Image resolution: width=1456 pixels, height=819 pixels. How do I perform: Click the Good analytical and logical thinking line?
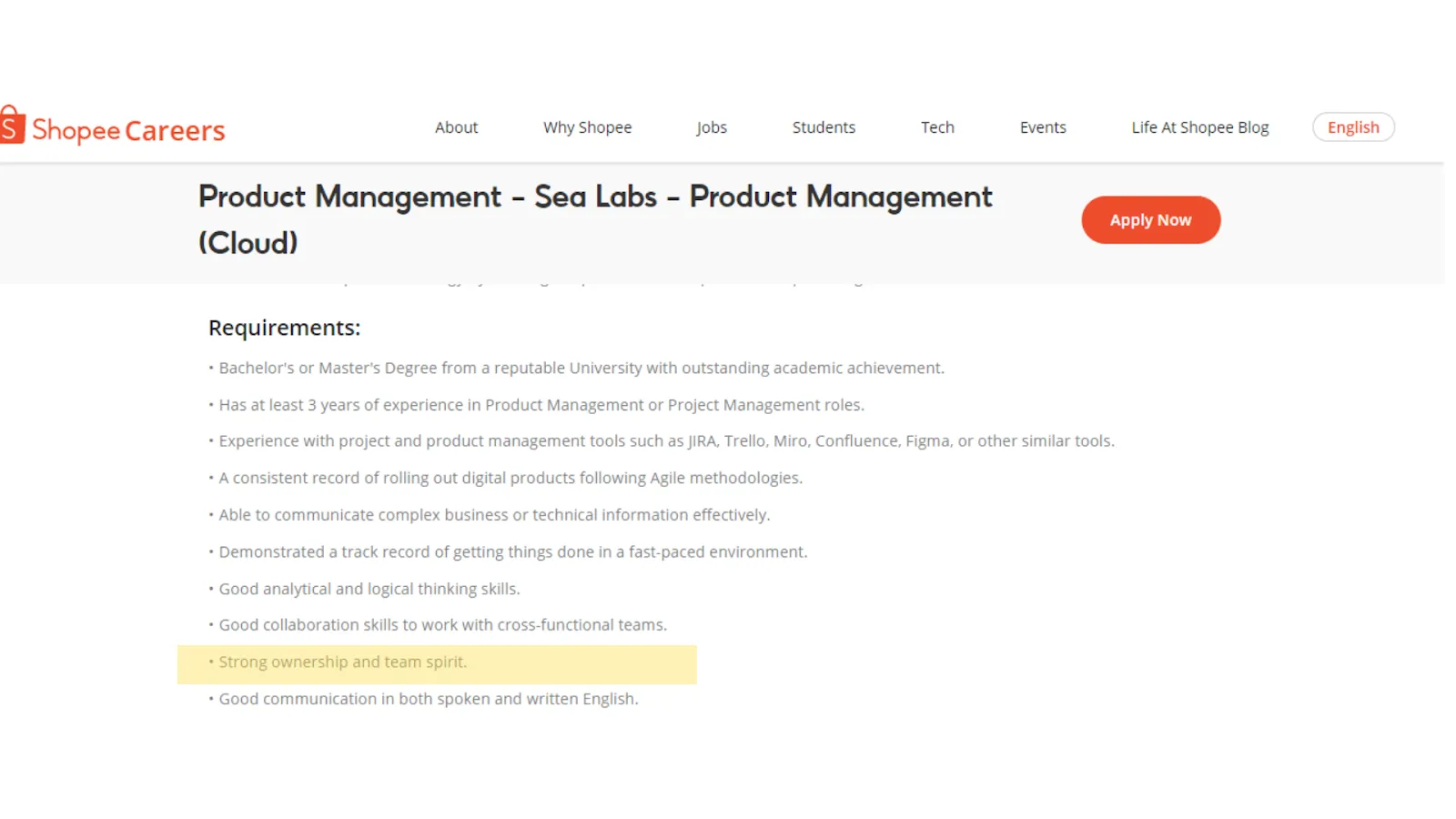369,589
